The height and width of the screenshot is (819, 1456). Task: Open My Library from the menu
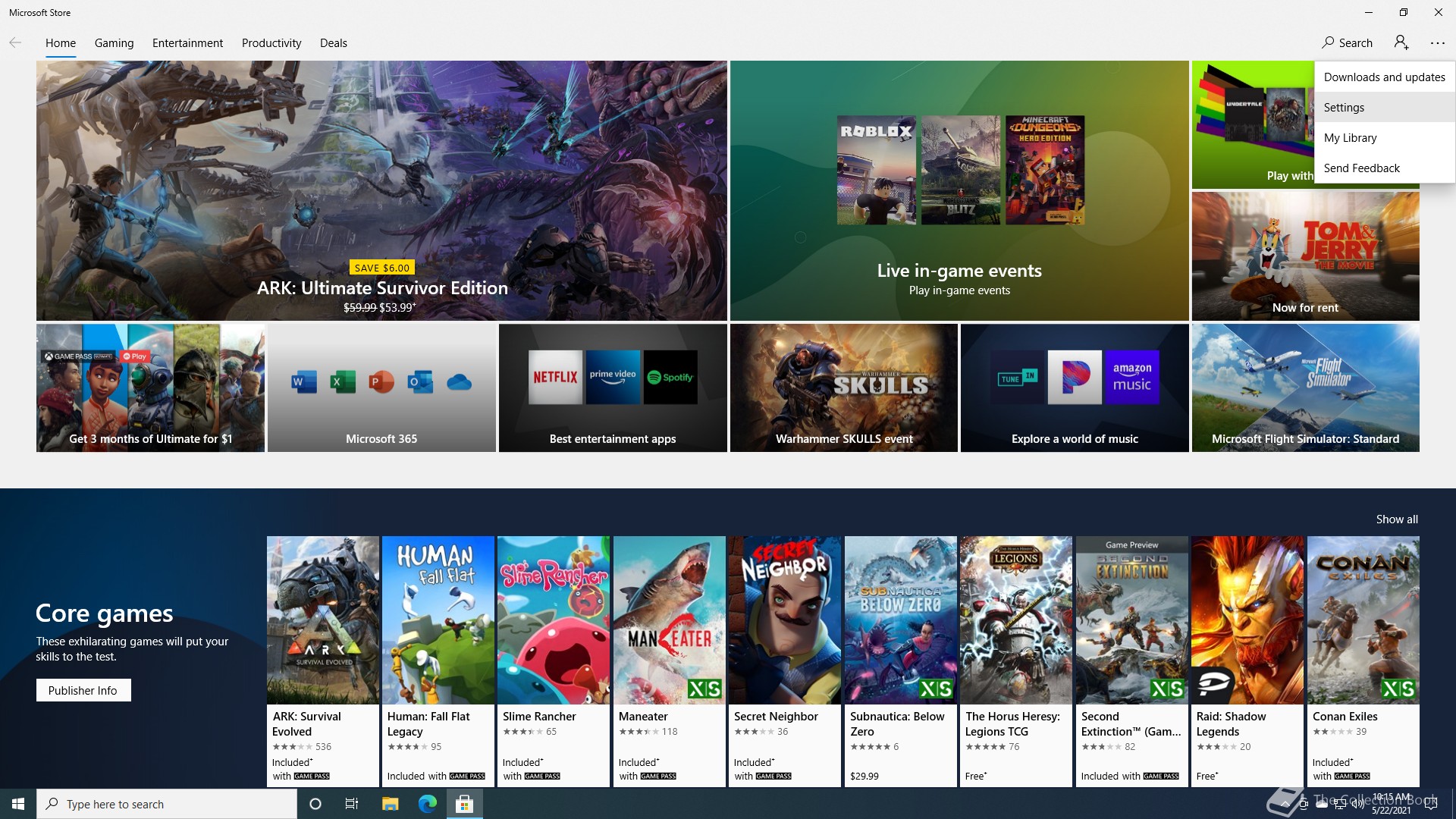tap(1385, 137)
